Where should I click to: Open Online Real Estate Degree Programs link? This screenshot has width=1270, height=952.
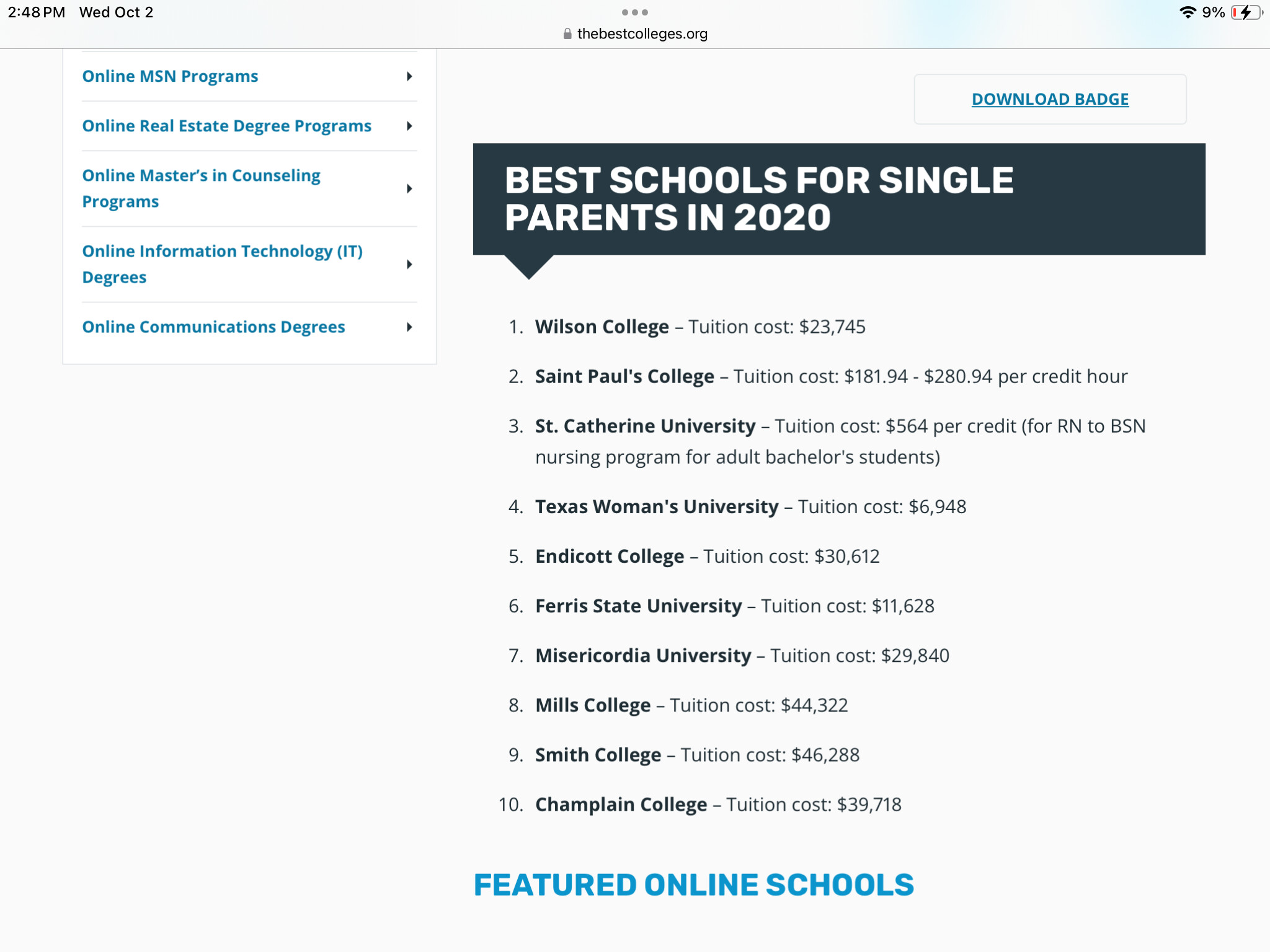(226, 126)
